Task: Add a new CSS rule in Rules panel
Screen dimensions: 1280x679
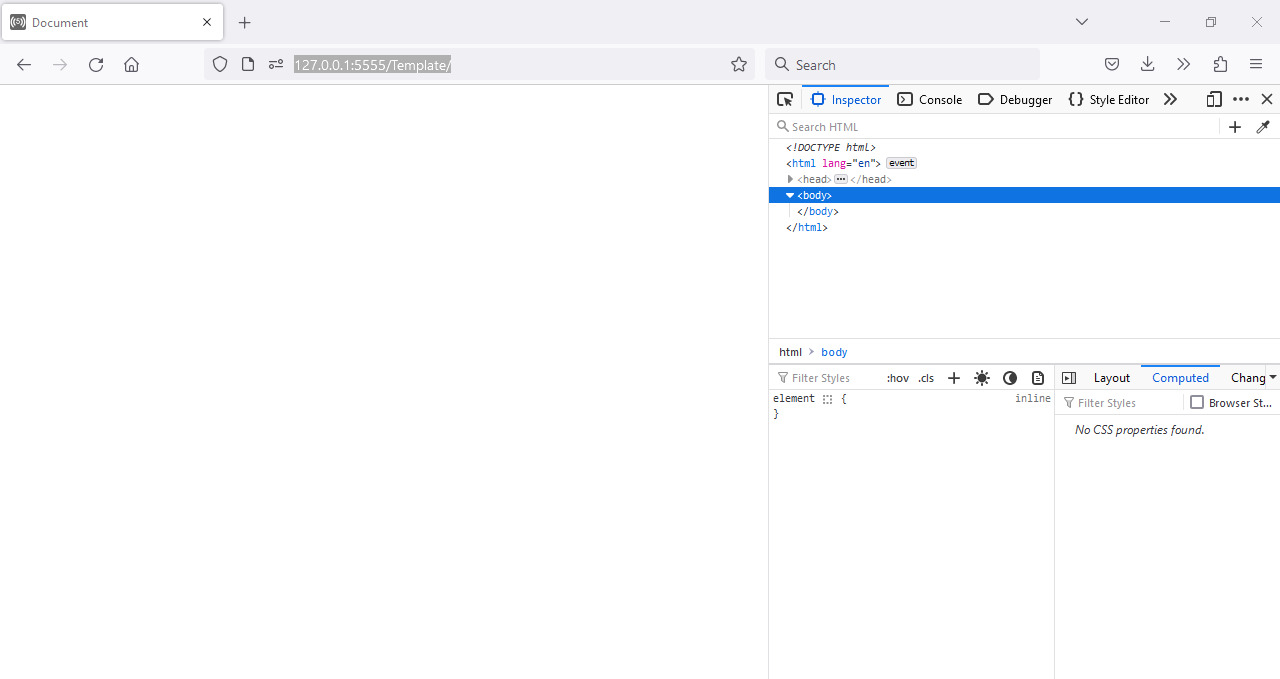Action: 953,378
